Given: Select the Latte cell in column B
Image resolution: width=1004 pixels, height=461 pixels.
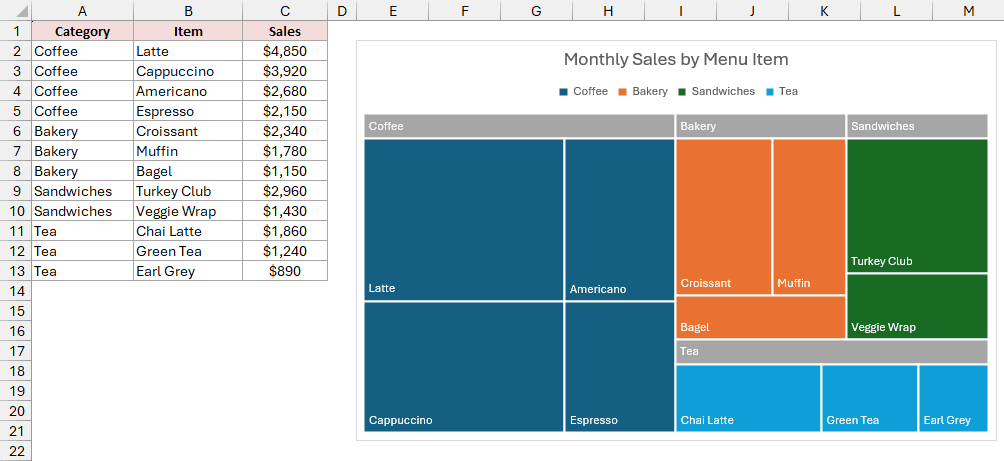Looking at the screenshot, I should (188, 51).
